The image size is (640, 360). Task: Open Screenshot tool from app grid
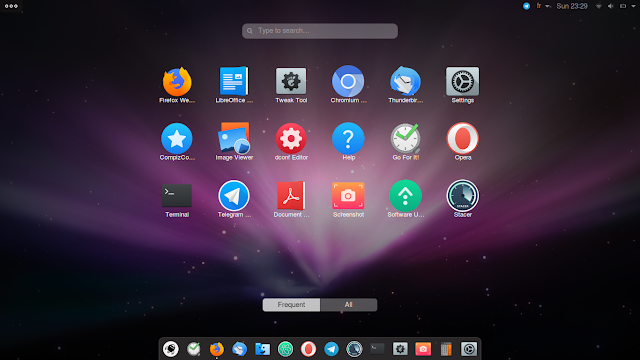[x=348, y=196]
